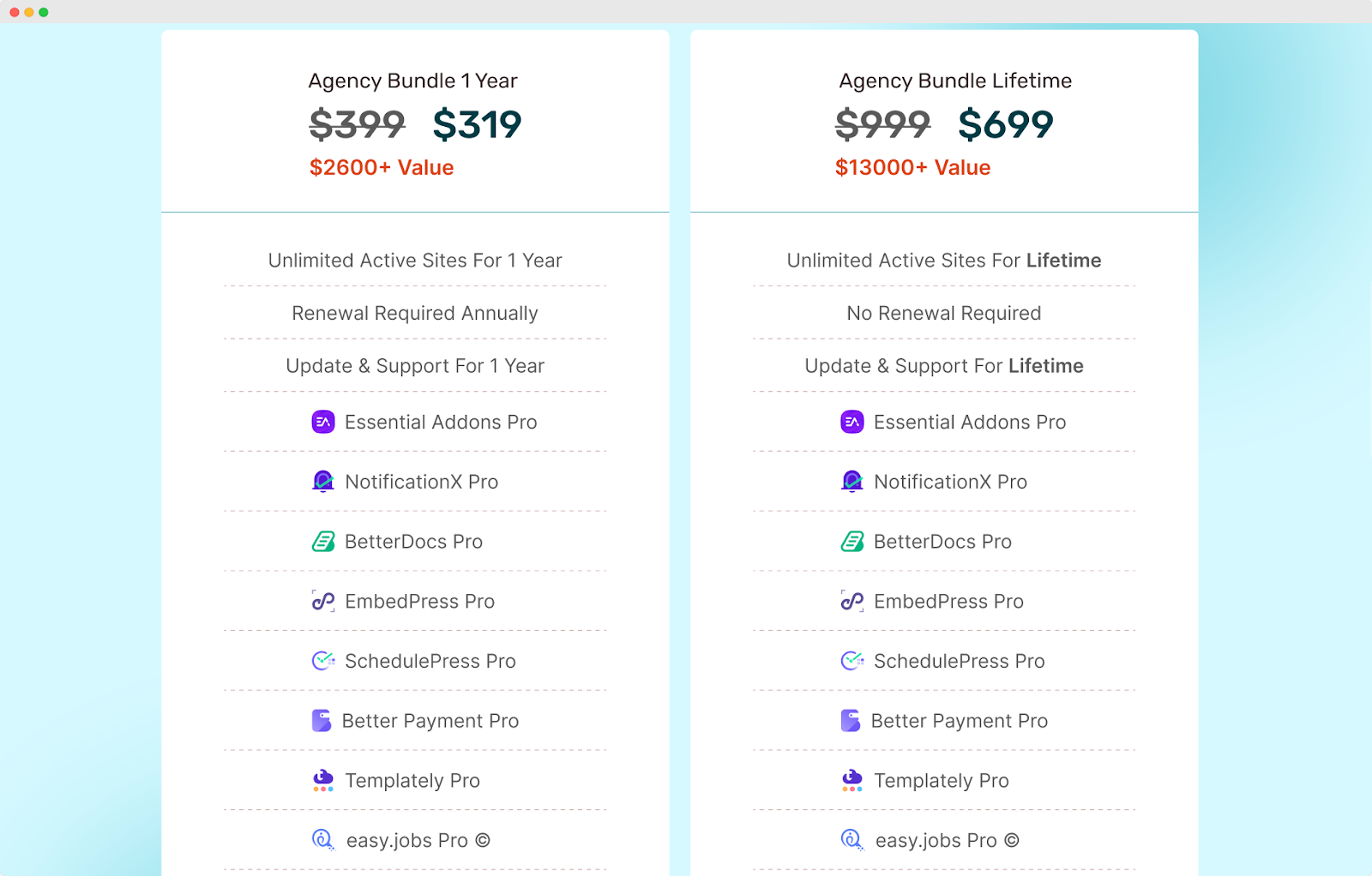The image size is (1372, 876).
Task: Click the $319 discounted price
Action: [477, 125]
